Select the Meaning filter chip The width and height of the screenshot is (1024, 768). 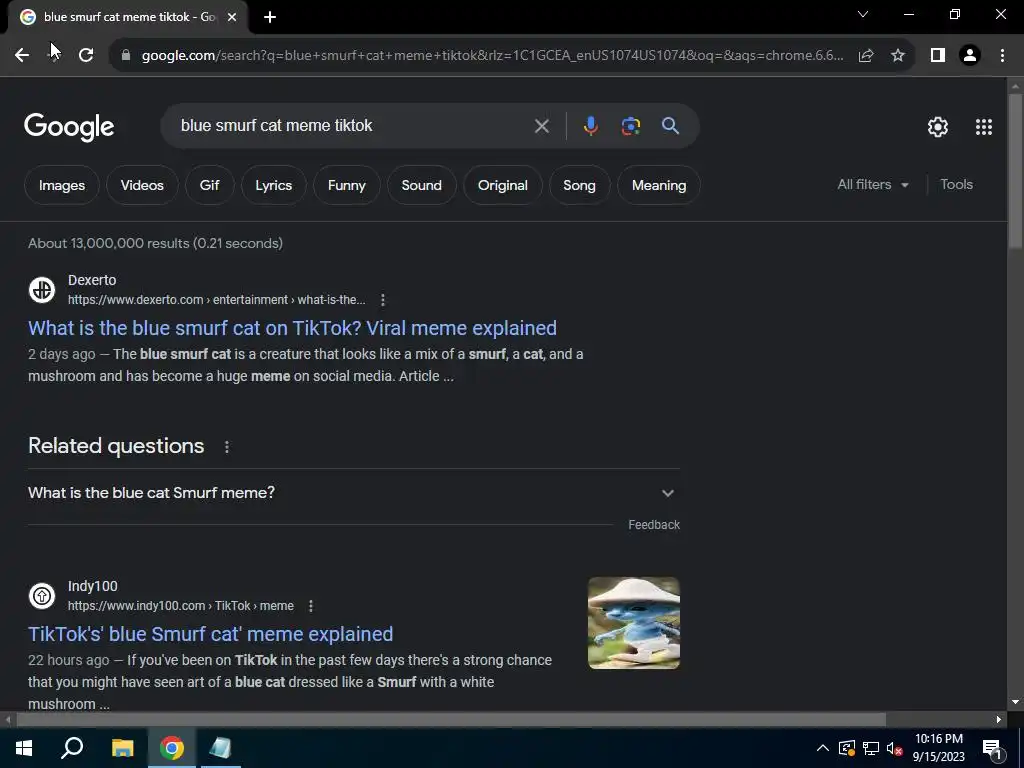click(x=659, y=185)
